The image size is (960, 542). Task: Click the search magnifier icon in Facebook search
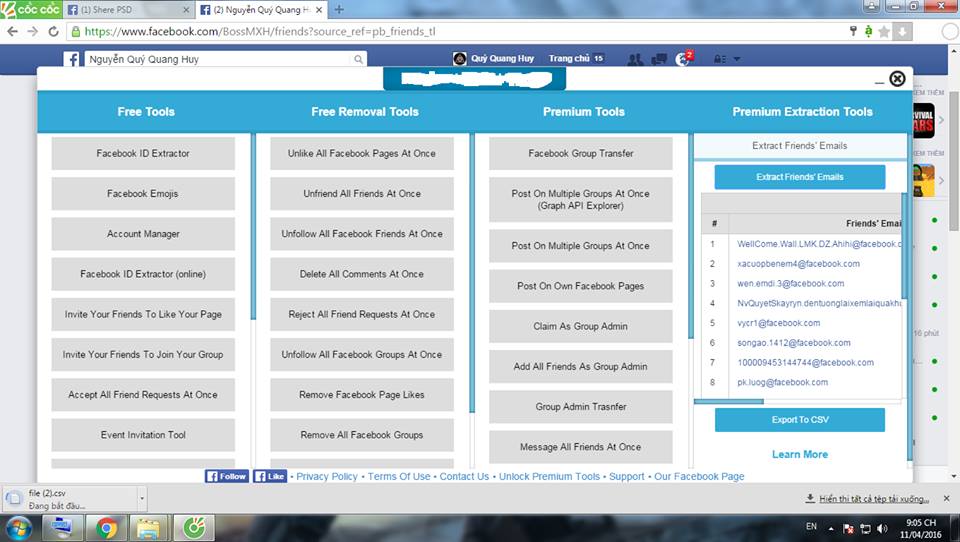click(x=358, y=59)
